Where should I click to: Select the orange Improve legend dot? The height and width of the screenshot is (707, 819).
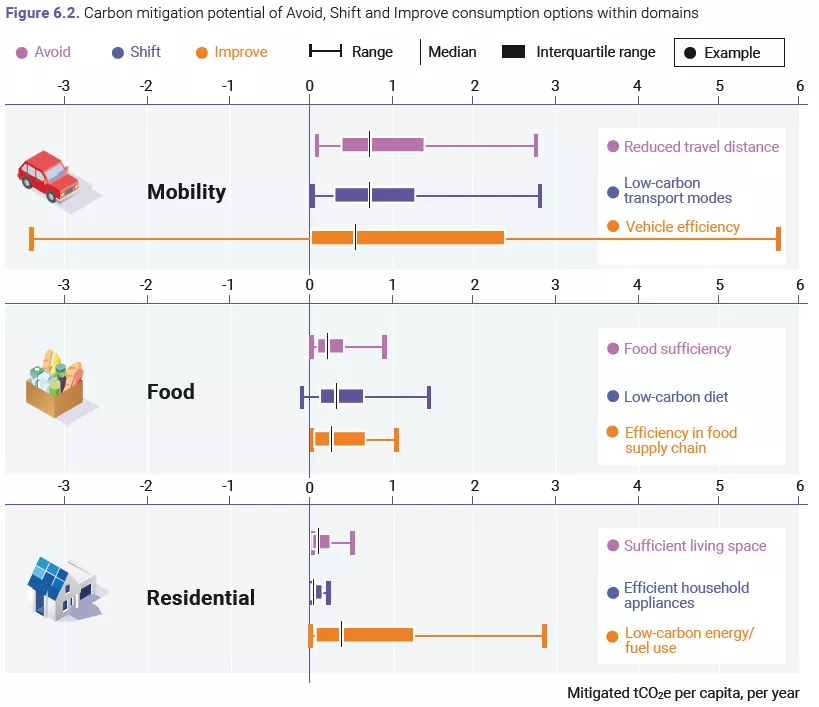tap(202, 53)
